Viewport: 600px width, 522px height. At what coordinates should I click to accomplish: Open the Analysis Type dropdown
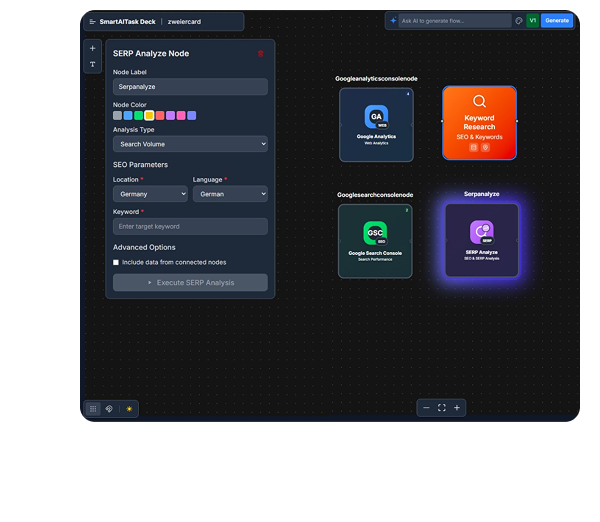click(190, 144)
